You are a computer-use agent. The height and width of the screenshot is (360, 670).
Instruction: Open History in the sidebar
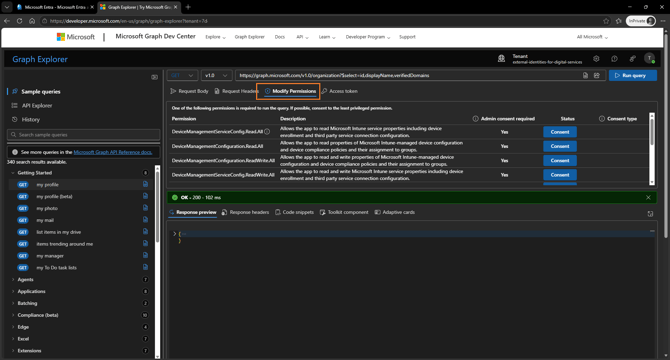coord(30,120)
